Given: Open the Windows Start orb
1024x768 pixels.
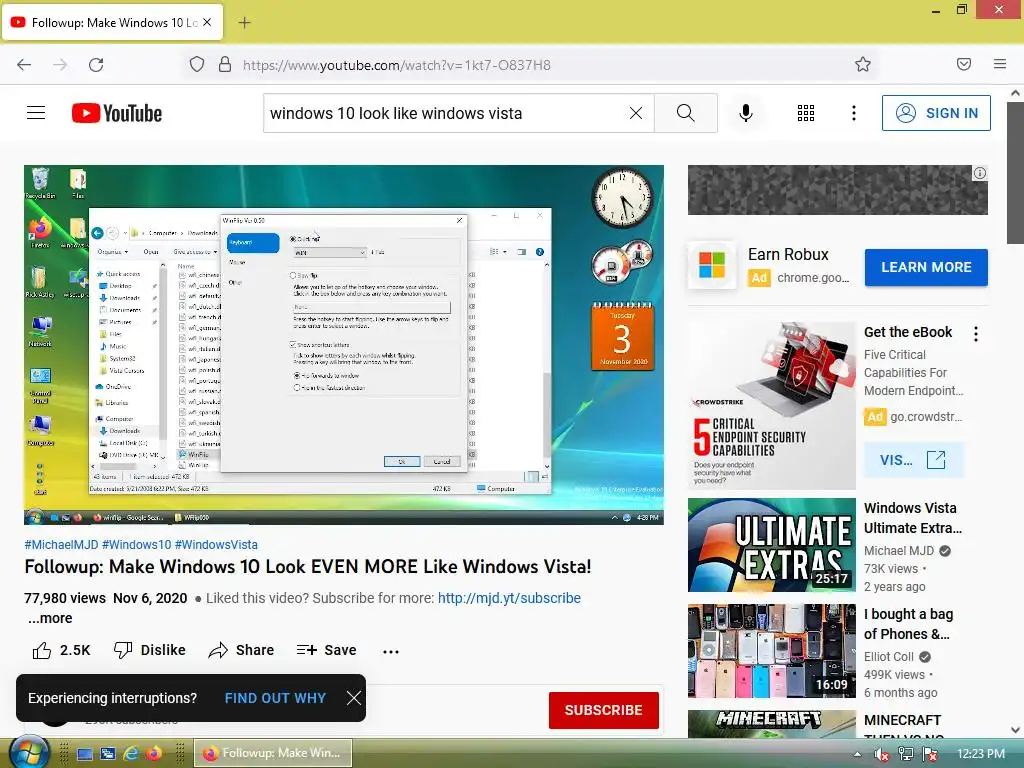Looking at the screenshot, I should click(x=27, y=752).
